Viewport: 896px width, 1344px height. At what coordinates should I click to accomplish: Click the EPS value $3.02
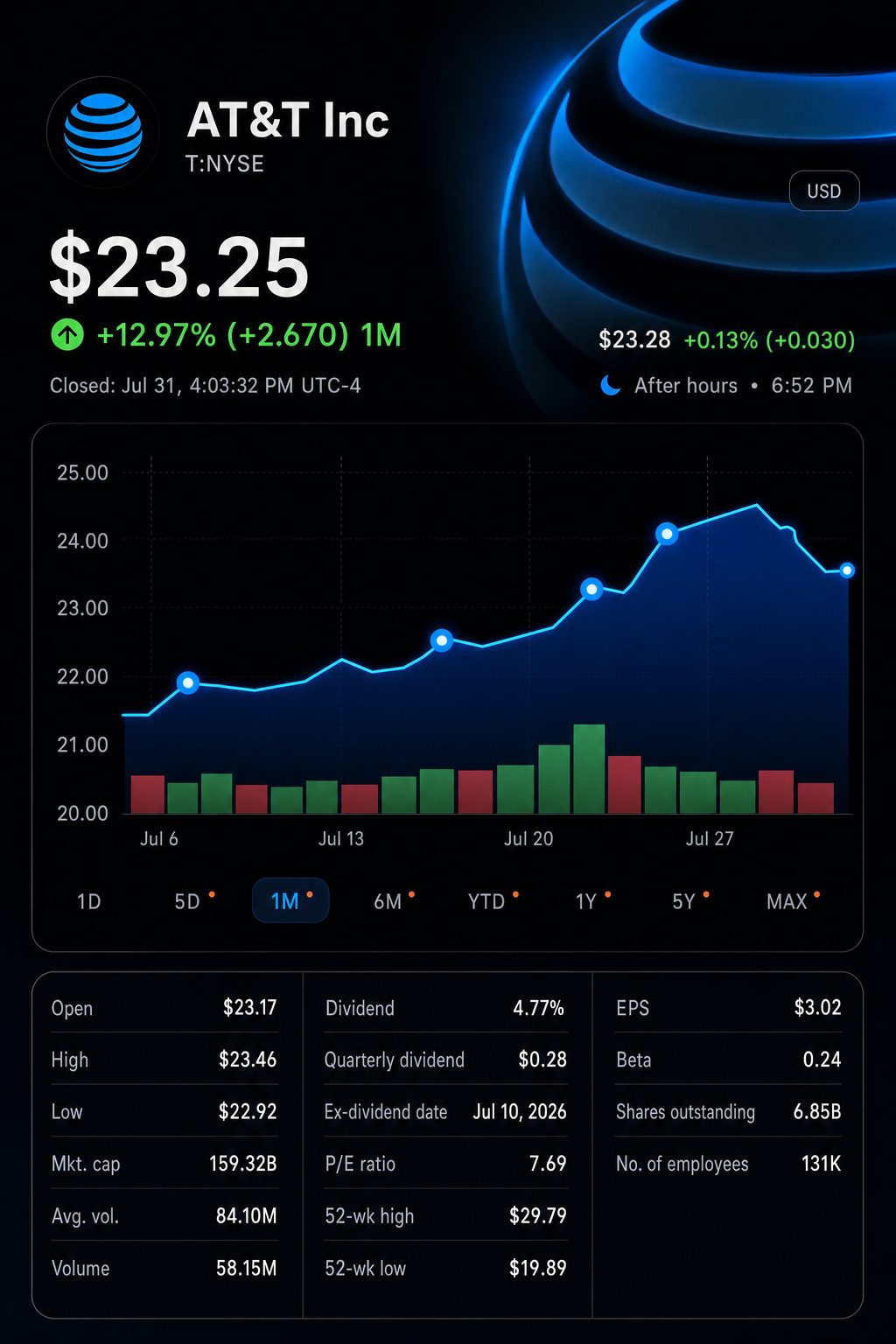pos(817,1007)
